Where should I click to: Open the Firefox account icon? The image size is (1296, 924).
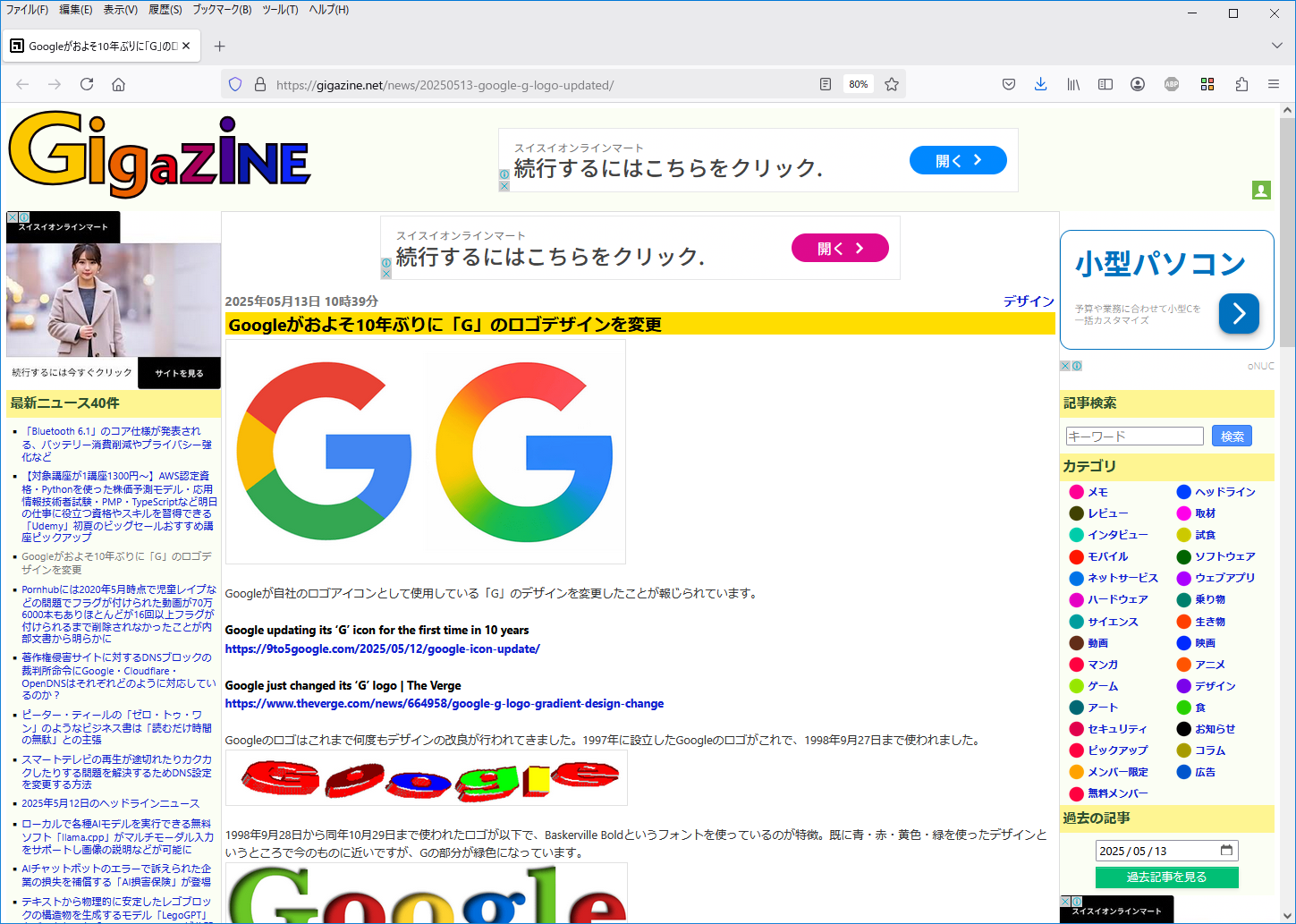point(1138,84)
